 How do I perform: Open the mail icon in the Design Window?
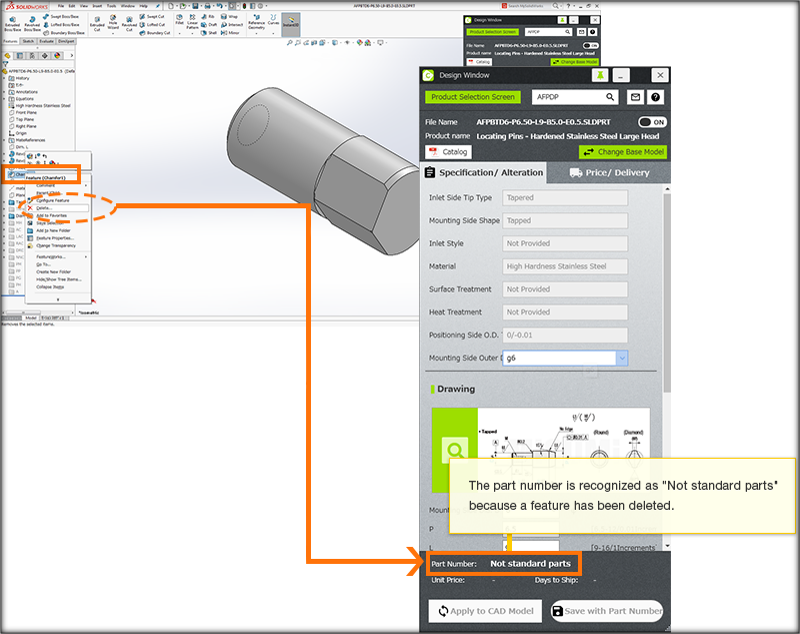[x=634, y=97]
